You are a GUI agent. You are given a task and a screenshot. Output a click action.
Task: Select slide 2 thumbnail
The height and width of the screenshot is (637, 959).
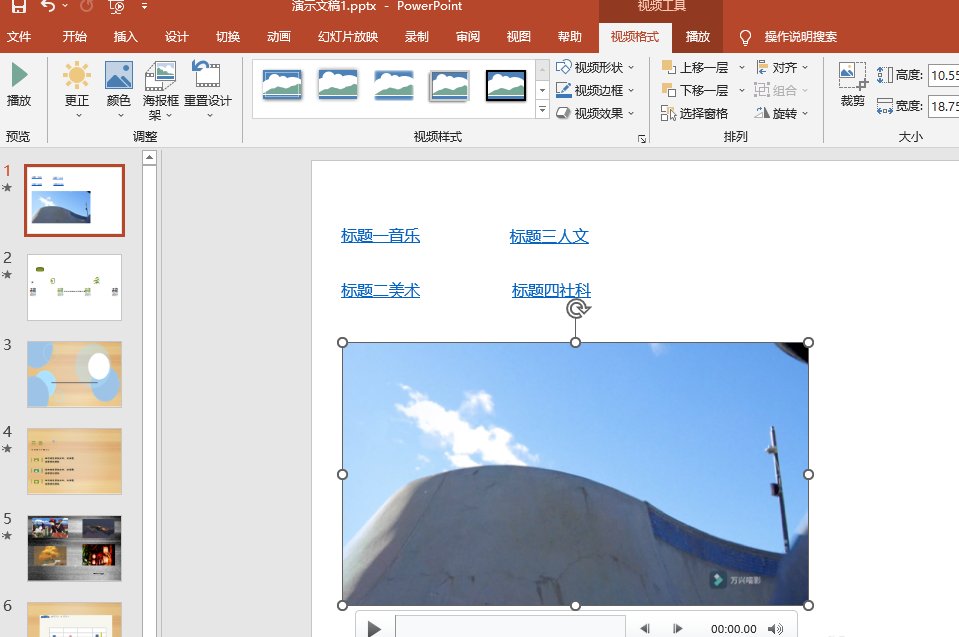click(75, 287)
